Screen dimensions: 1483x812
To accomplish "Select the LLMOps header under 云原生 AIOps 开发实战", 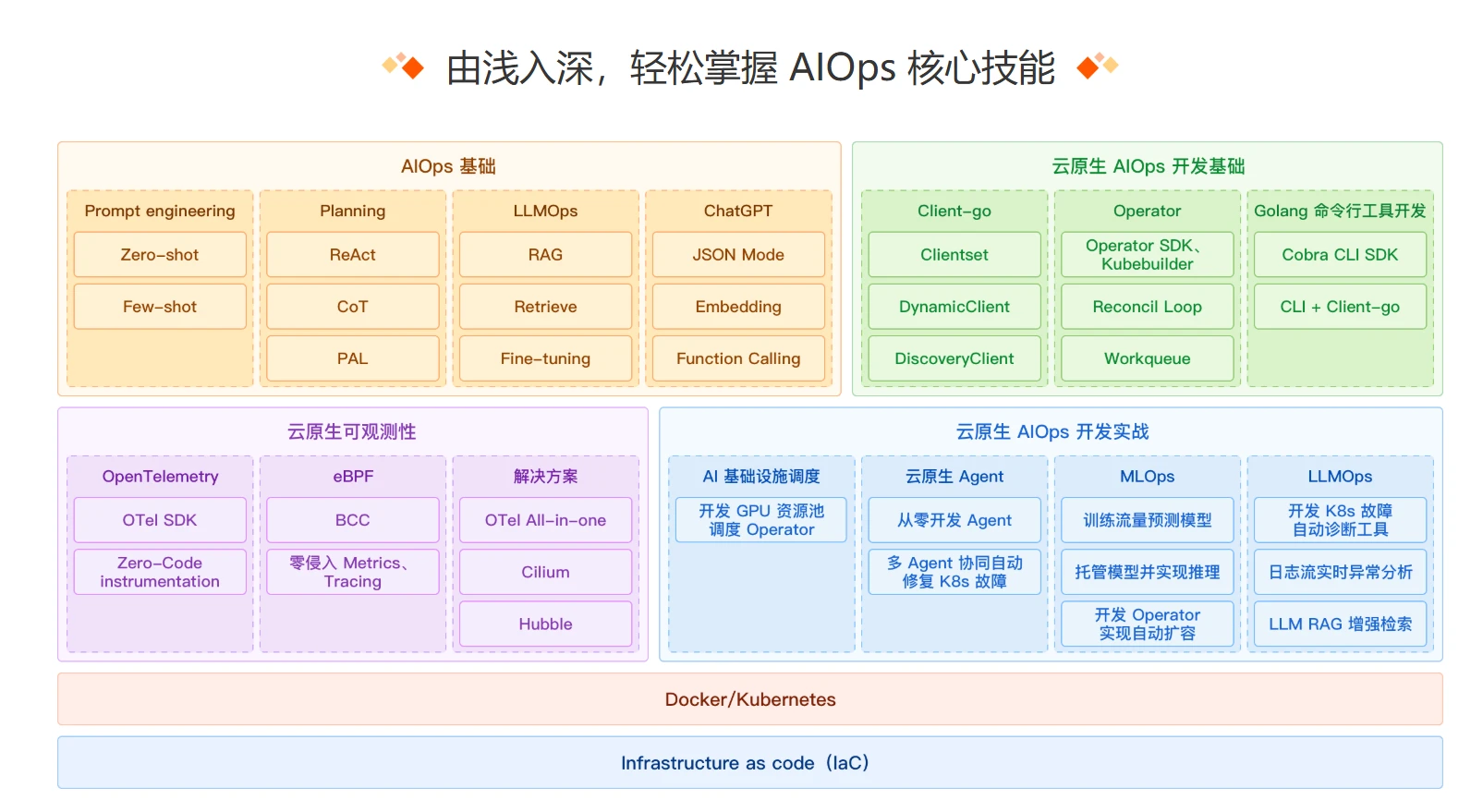I will pos(1341,476).
